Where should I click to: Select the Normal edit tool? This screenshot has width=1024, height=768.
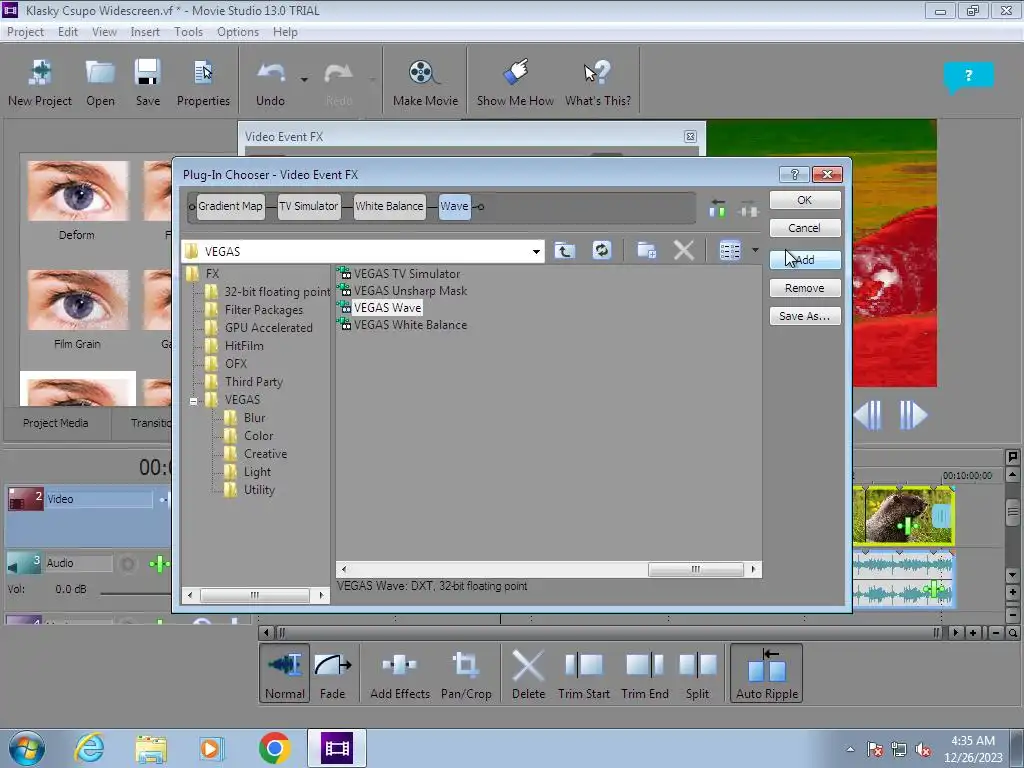click(285, 673)
